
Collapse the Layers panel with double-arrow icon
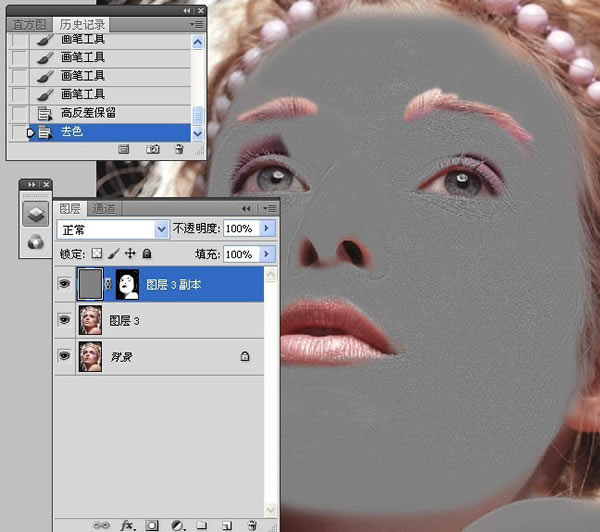coord(246,208)
